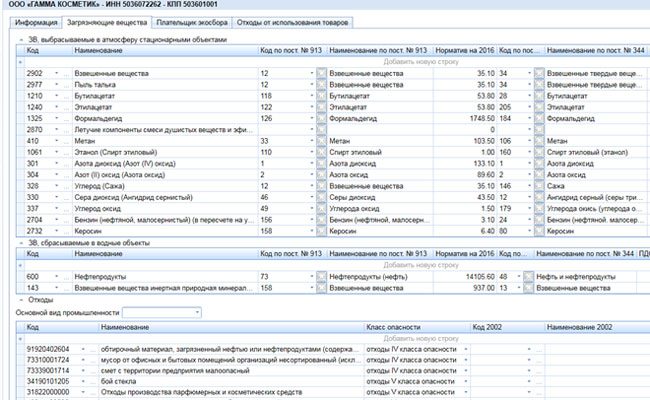This screenshot has height=400, width=650.
Task: Click the no. 344 code clear icon in Формальдегид row 1325
Action: tap(539, 119)
